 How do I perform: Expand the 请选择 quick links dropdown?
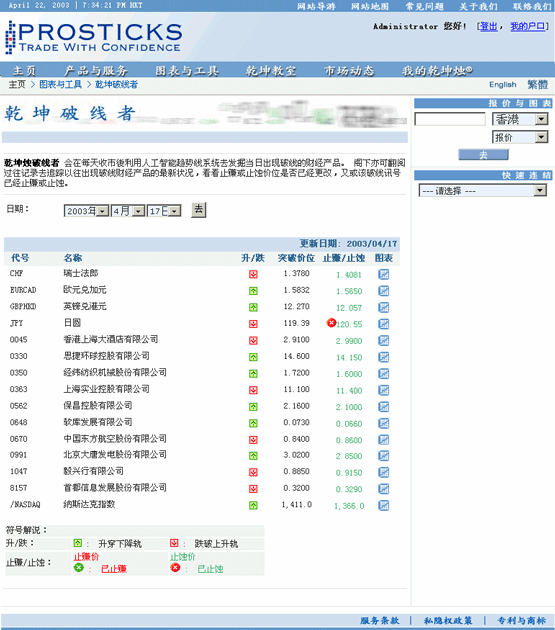coord(483,190)
